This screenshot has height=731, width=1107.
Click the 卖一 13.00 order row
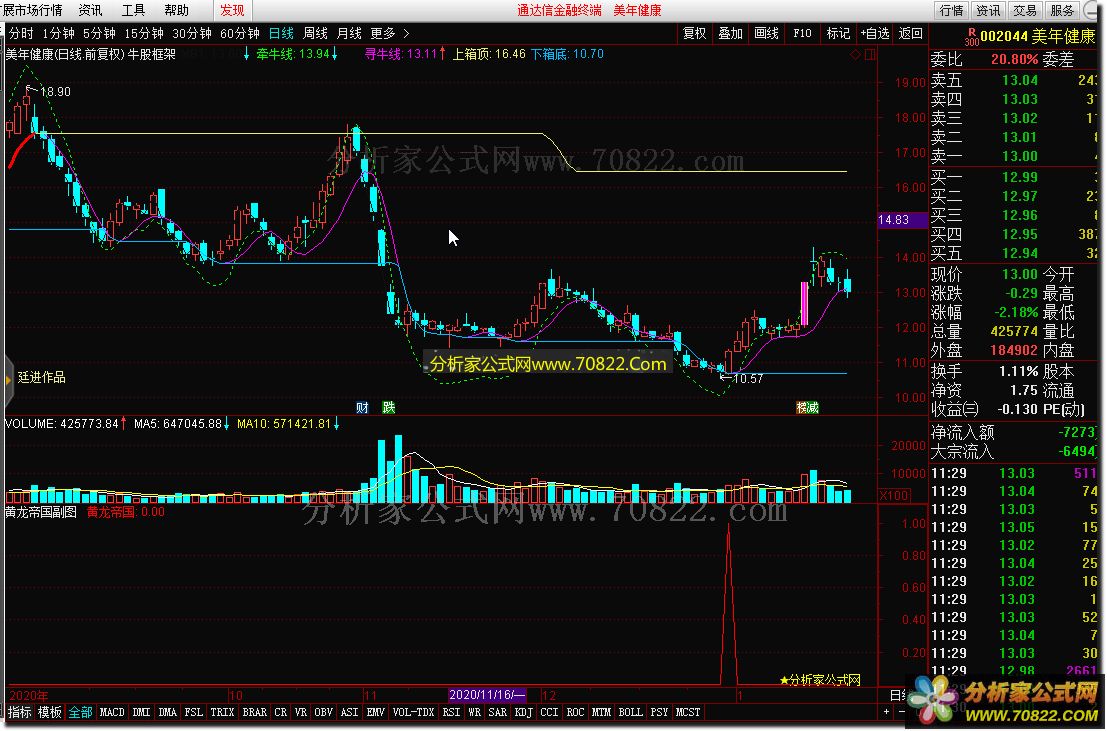pyautogui.click(x=1014, y=156)
